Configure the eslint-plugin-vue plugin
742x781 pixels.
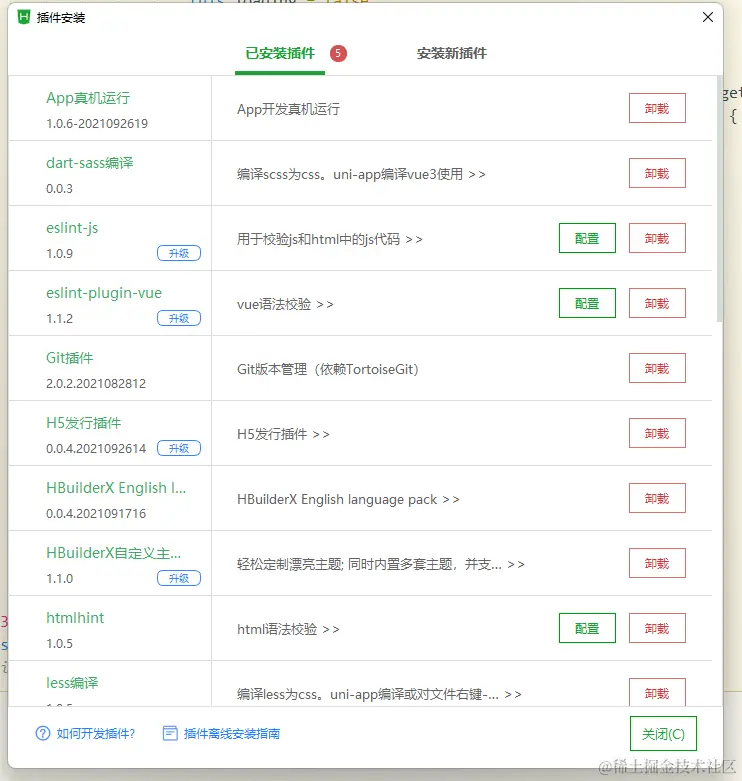(x=587, y=303)
